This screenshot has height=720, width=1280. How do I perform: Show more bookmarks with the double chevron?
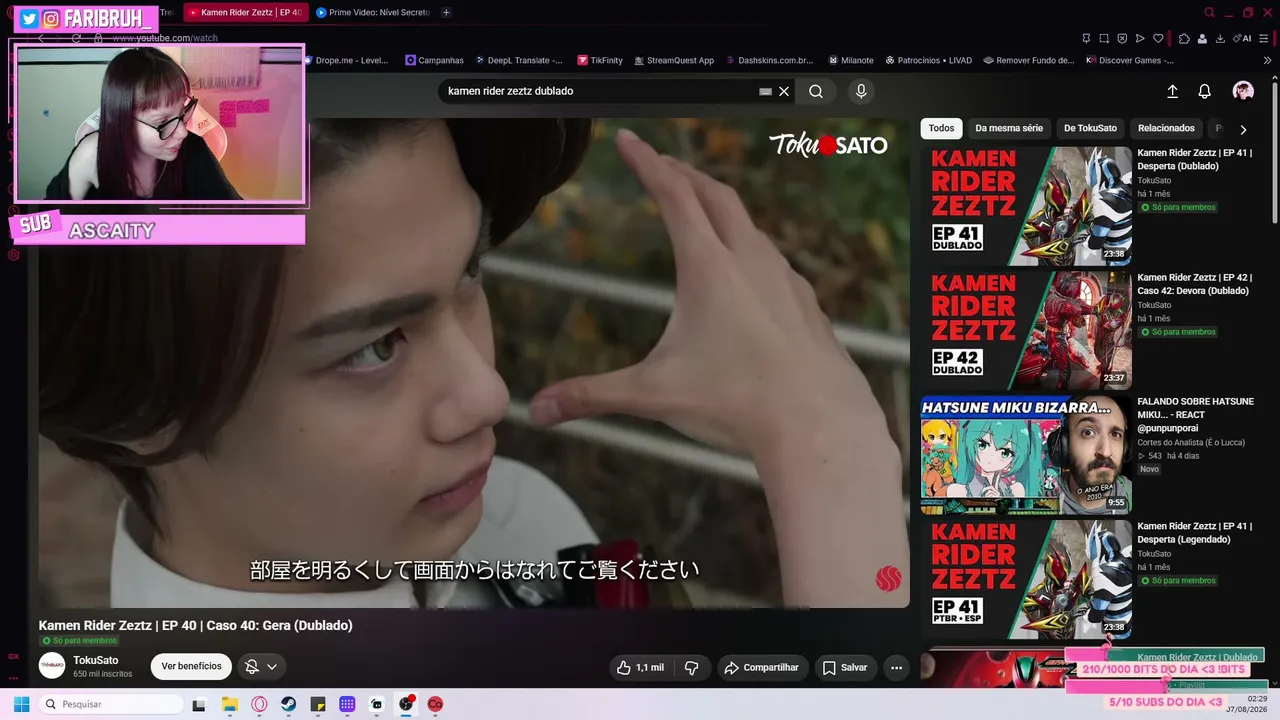1268,60
